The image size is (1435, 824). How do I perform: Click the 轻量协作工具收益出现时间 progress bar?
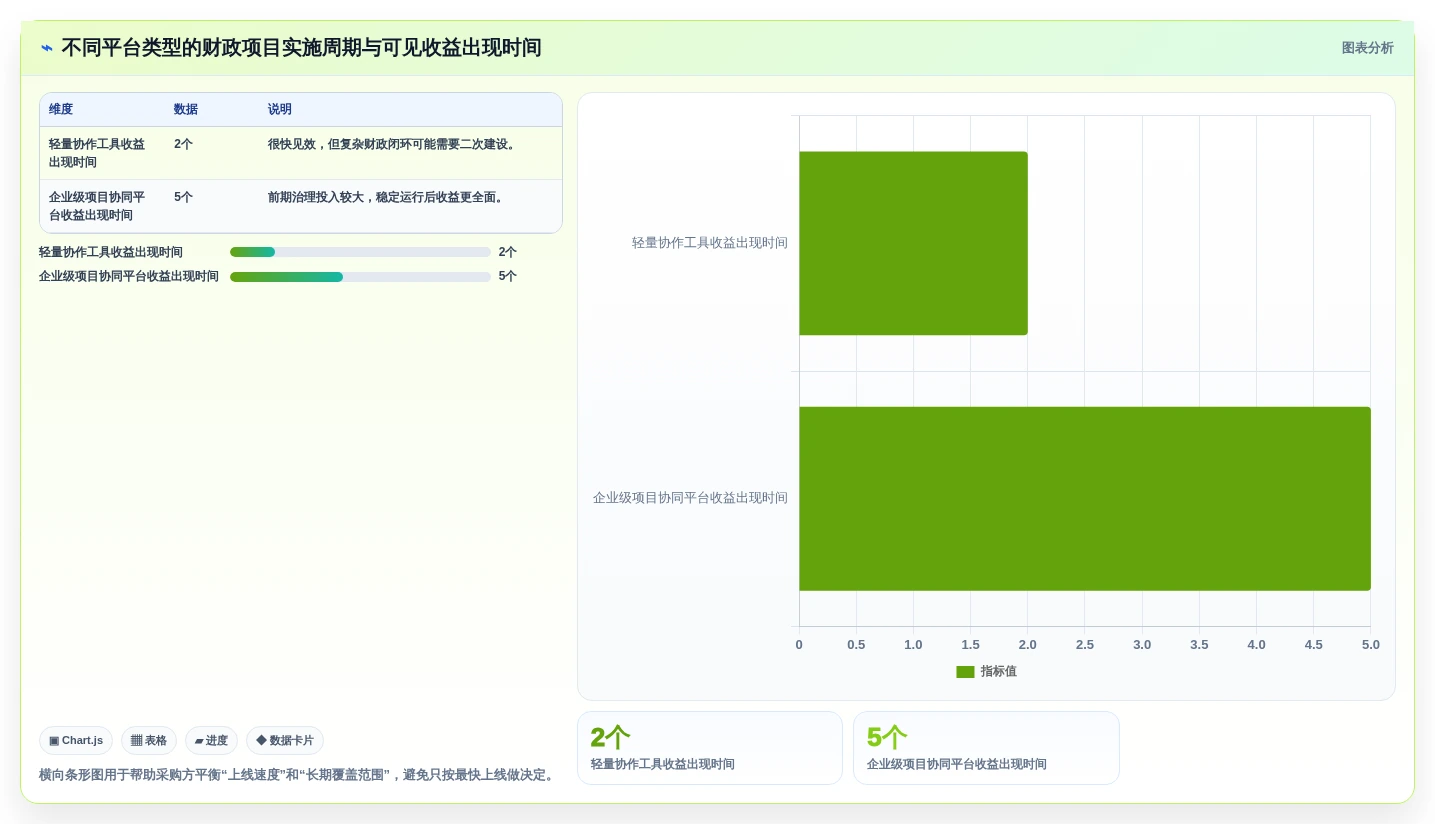point(360,252)
